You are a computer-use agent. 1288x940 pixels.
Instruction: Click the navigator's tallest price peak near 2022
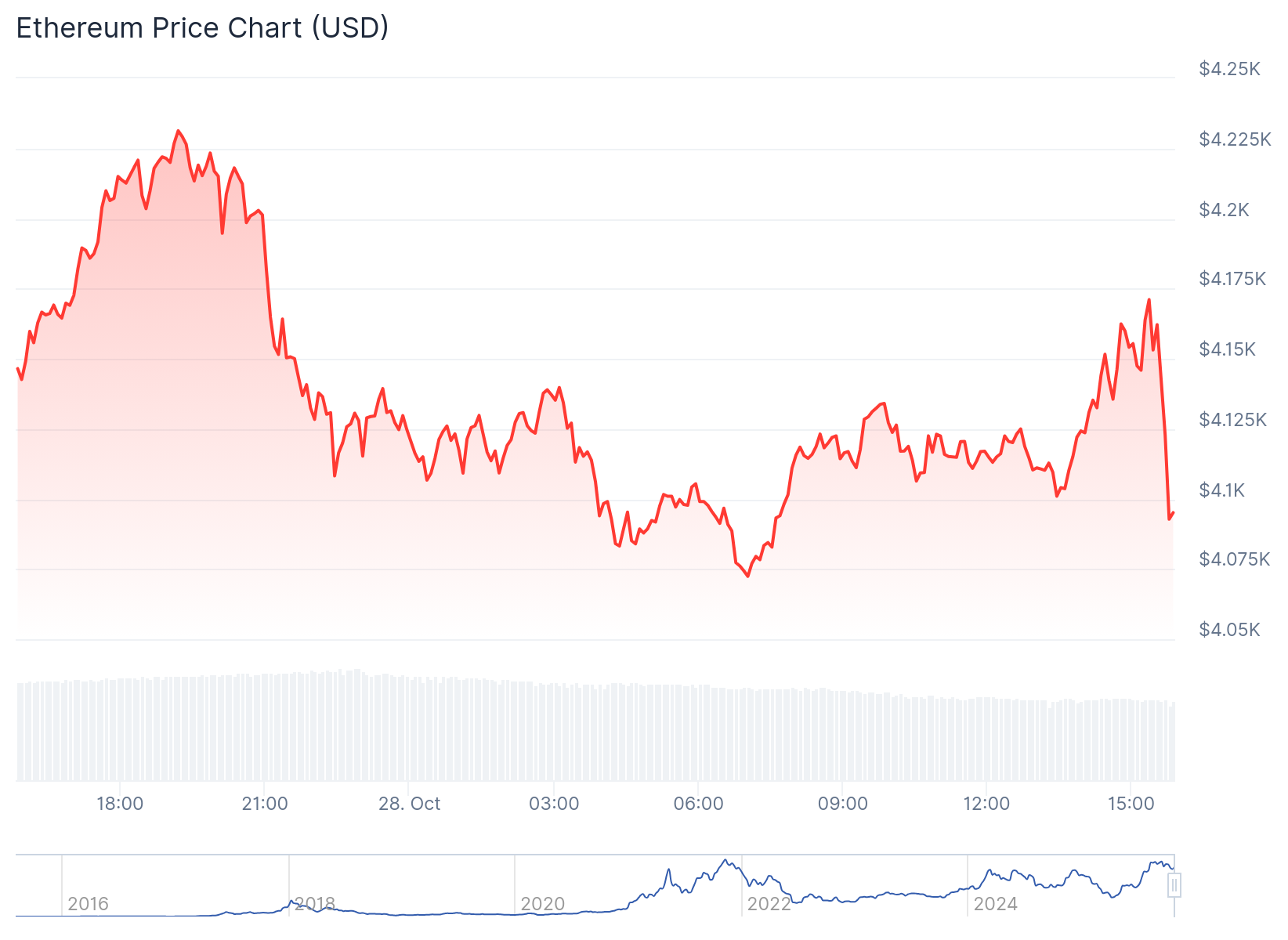(x=726, y=860)
